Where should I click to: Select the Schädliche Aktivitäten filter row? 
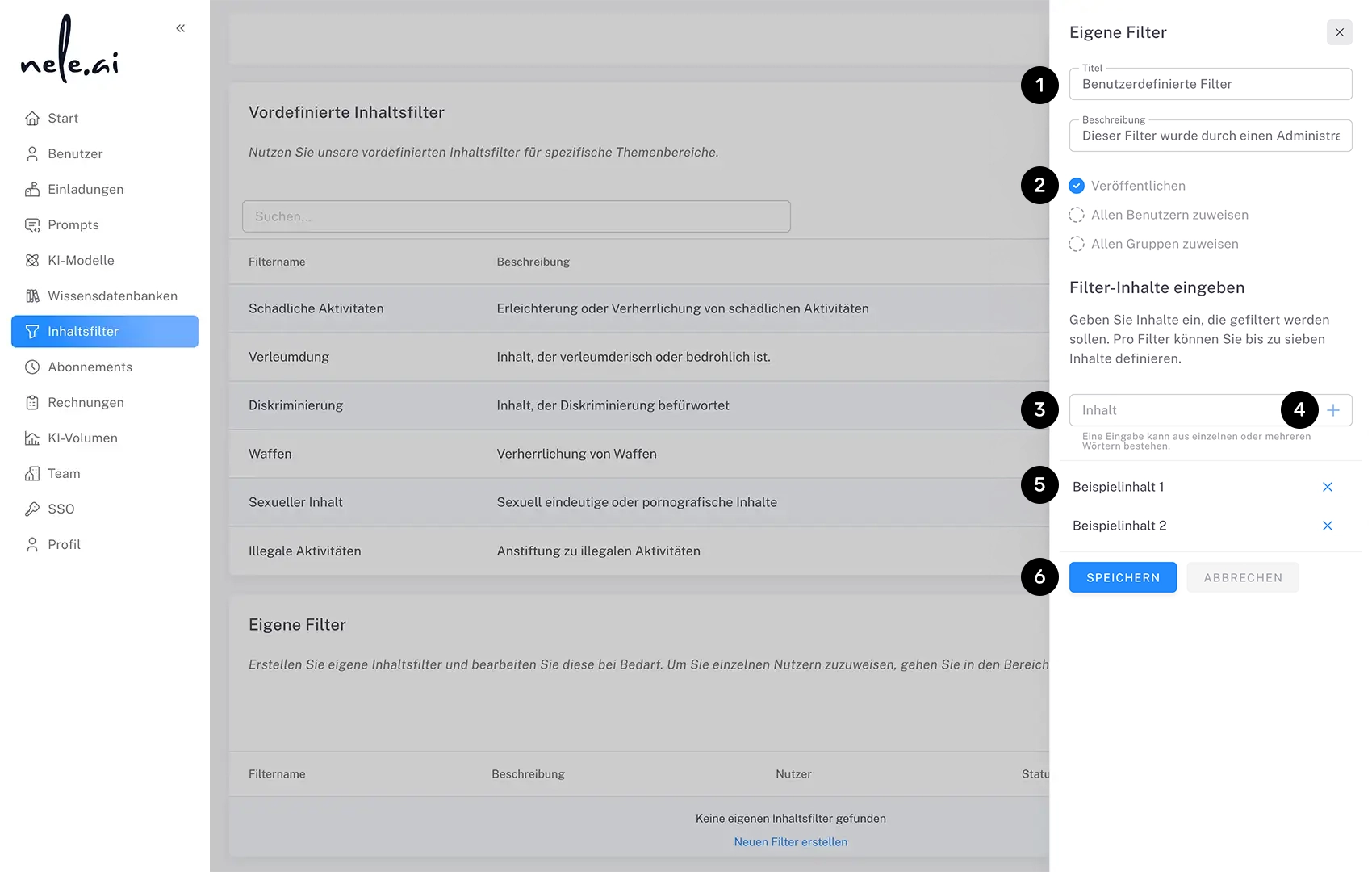point(639,308)
